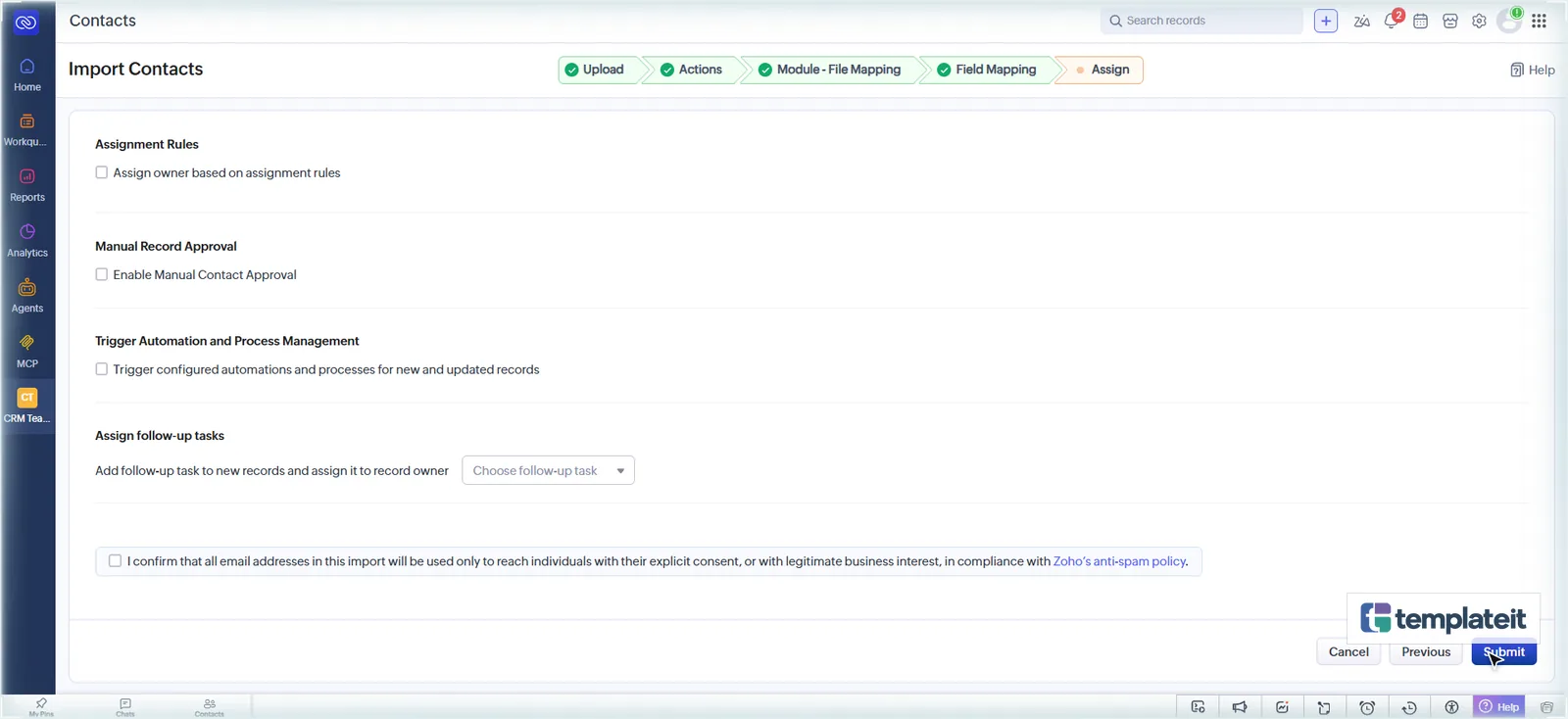
Task: Open Analytics in the sidebar
Action: point(27,241)
